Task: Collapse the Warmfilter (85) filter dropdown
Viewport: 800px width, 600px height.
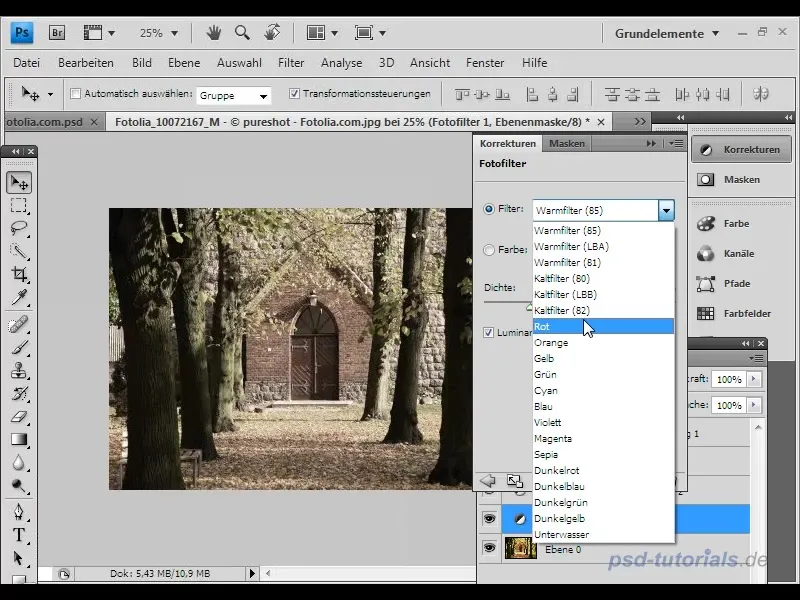Action: (666, 210)
